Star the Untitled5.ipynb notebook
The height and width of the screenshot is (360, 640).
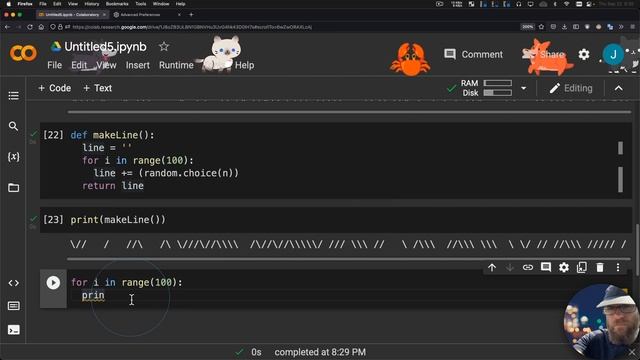[164, 47]
